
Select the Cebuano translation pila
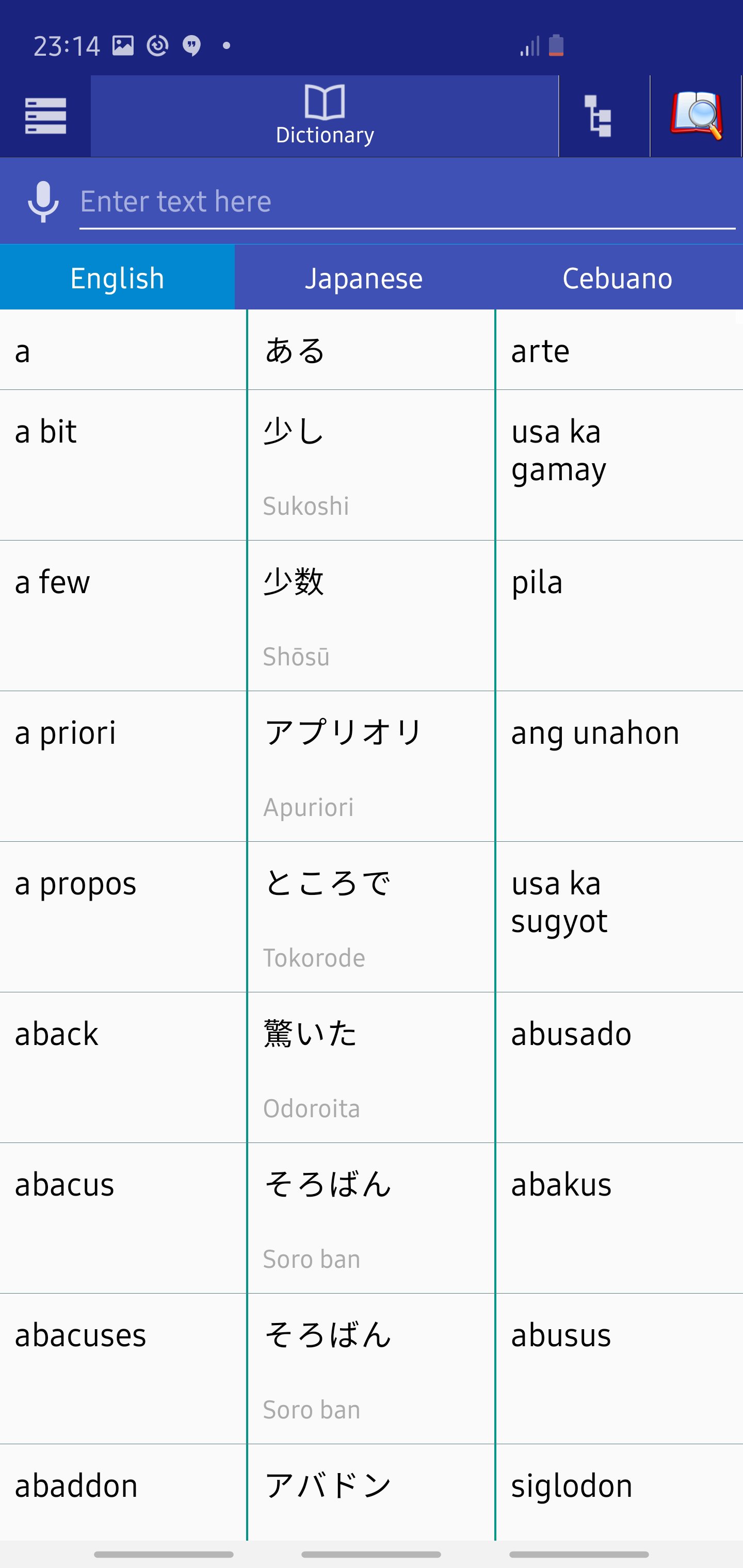pyautogui.click(x=537, y=581)
